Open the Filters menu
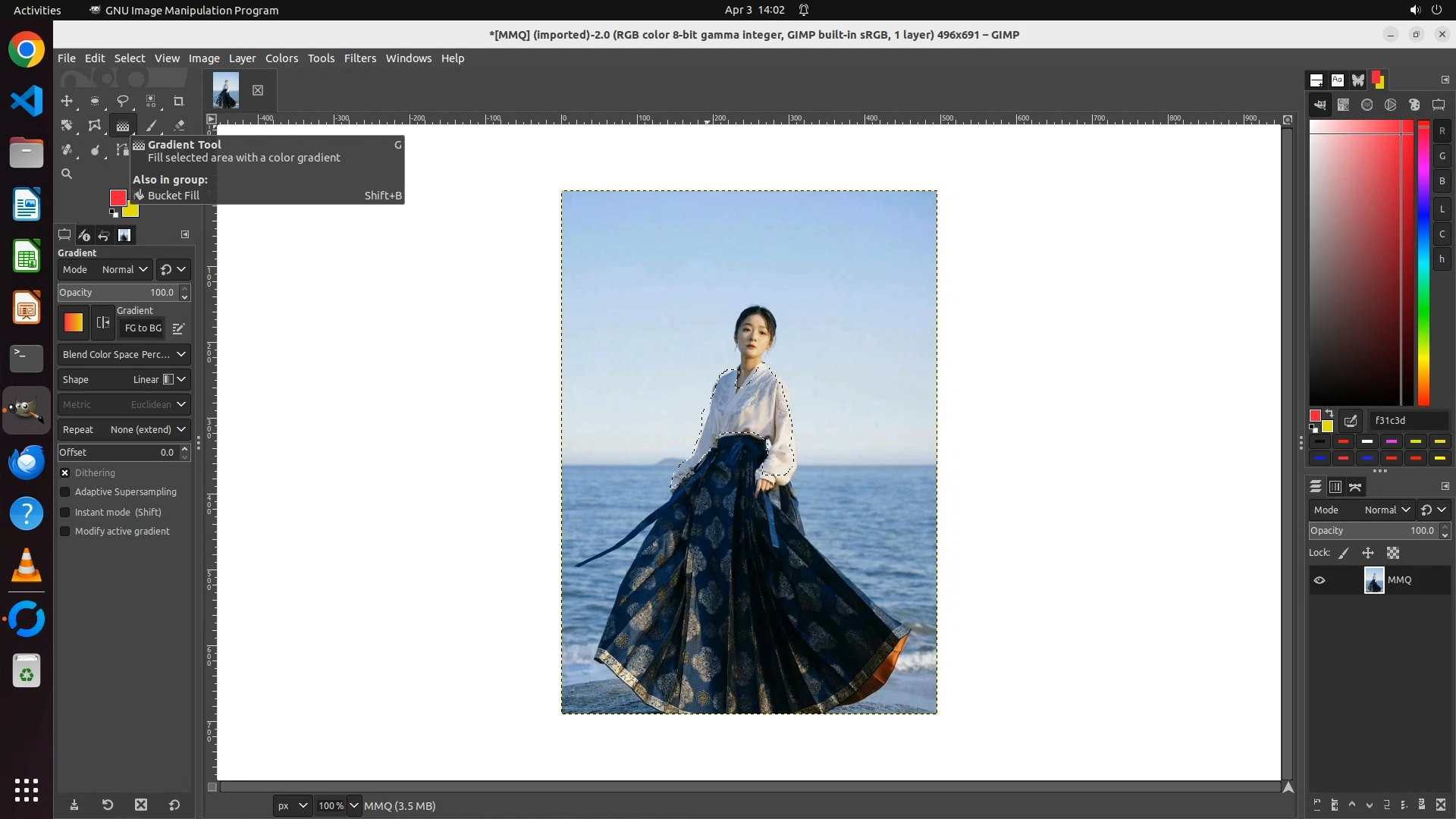 [x=359, y=58]
